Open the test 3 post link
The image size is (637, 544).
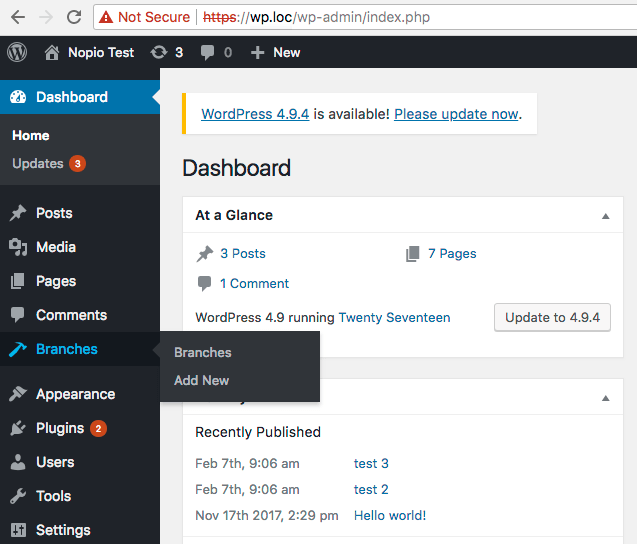[x=371, y=463]
